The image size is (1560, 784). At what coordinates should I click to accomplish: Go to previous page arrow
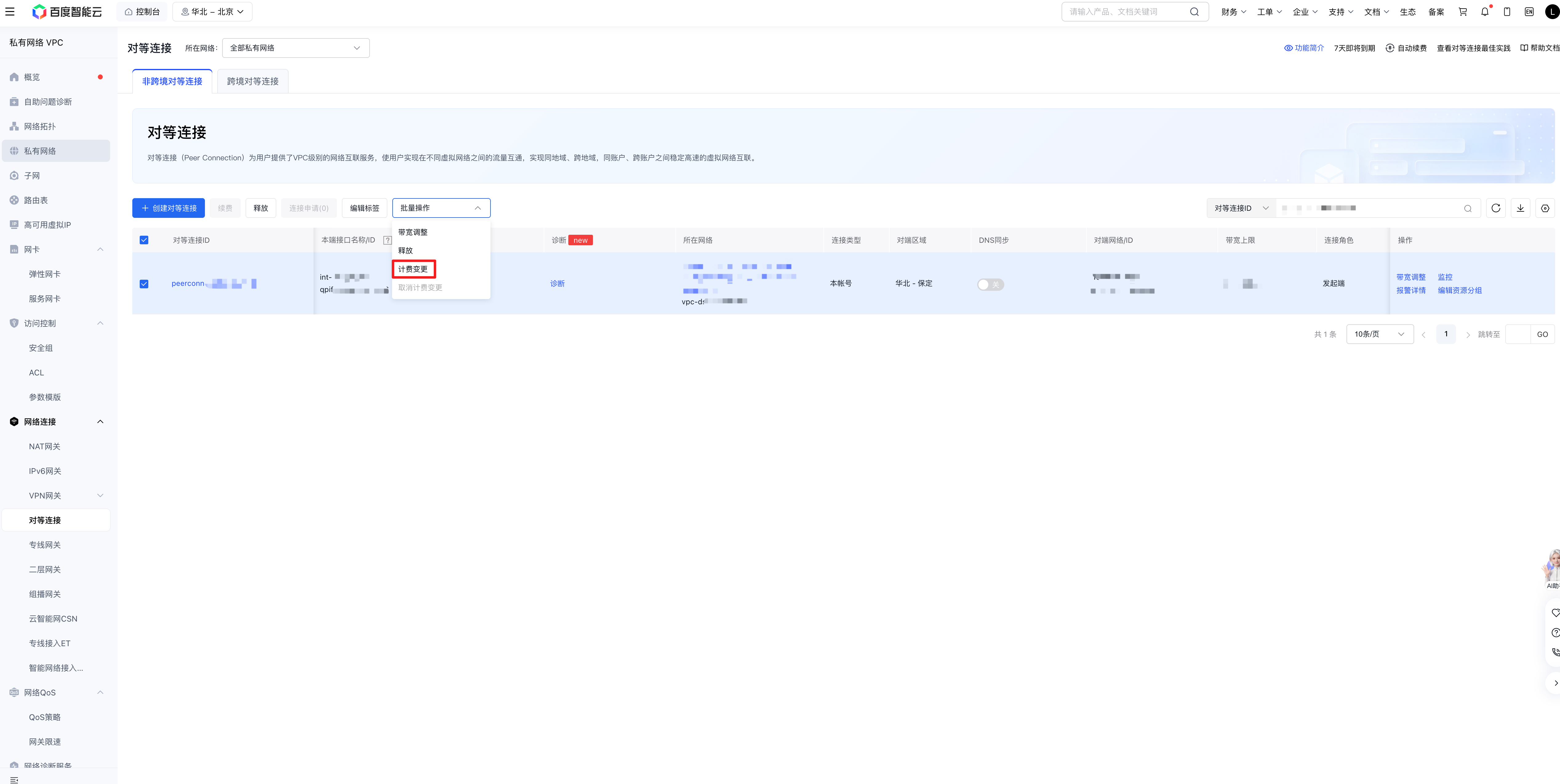(x=1424, y=335)
